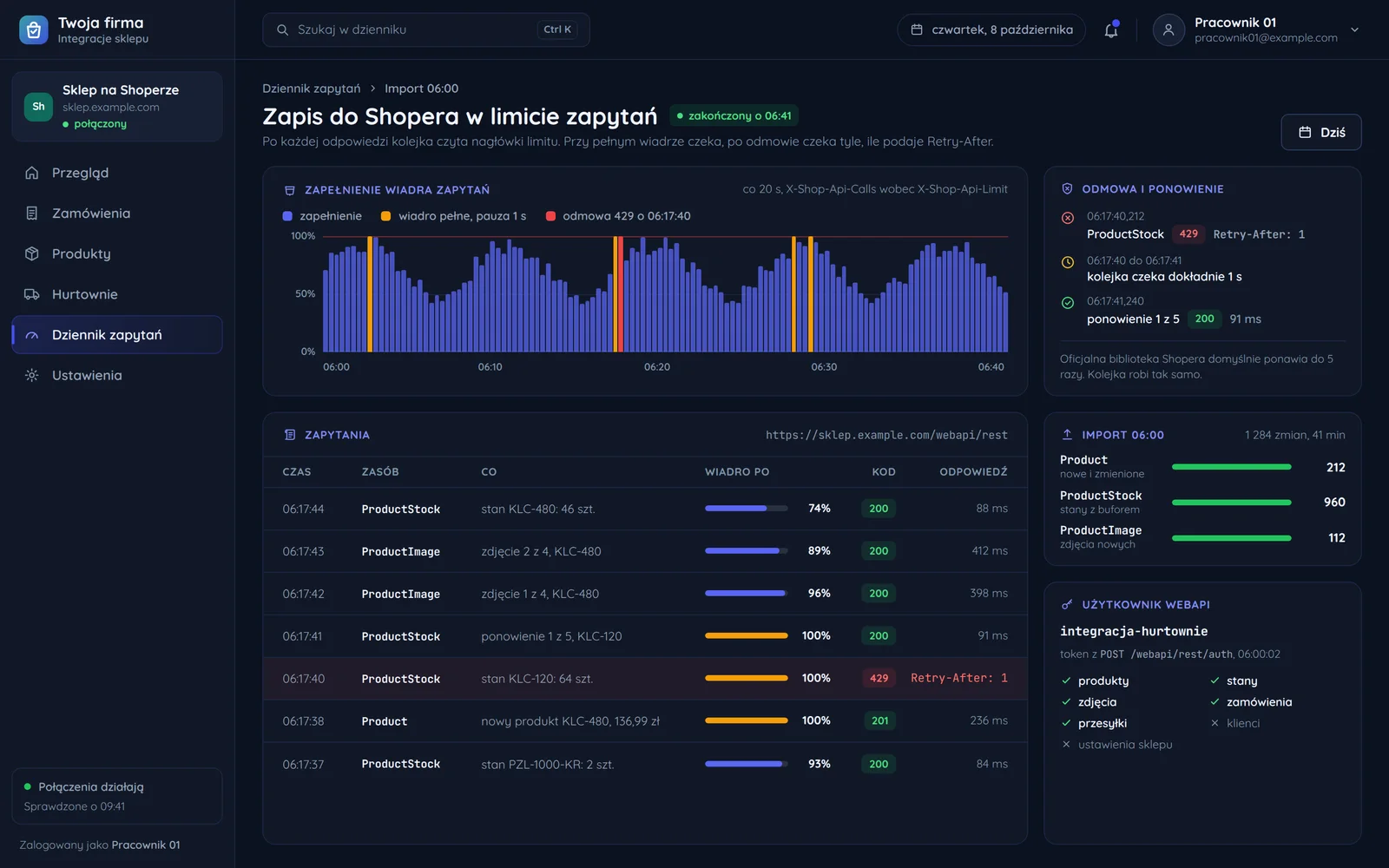Click the yellow clock wait icon
The image size is (1389, 868).
click(x=1068, y=262)
